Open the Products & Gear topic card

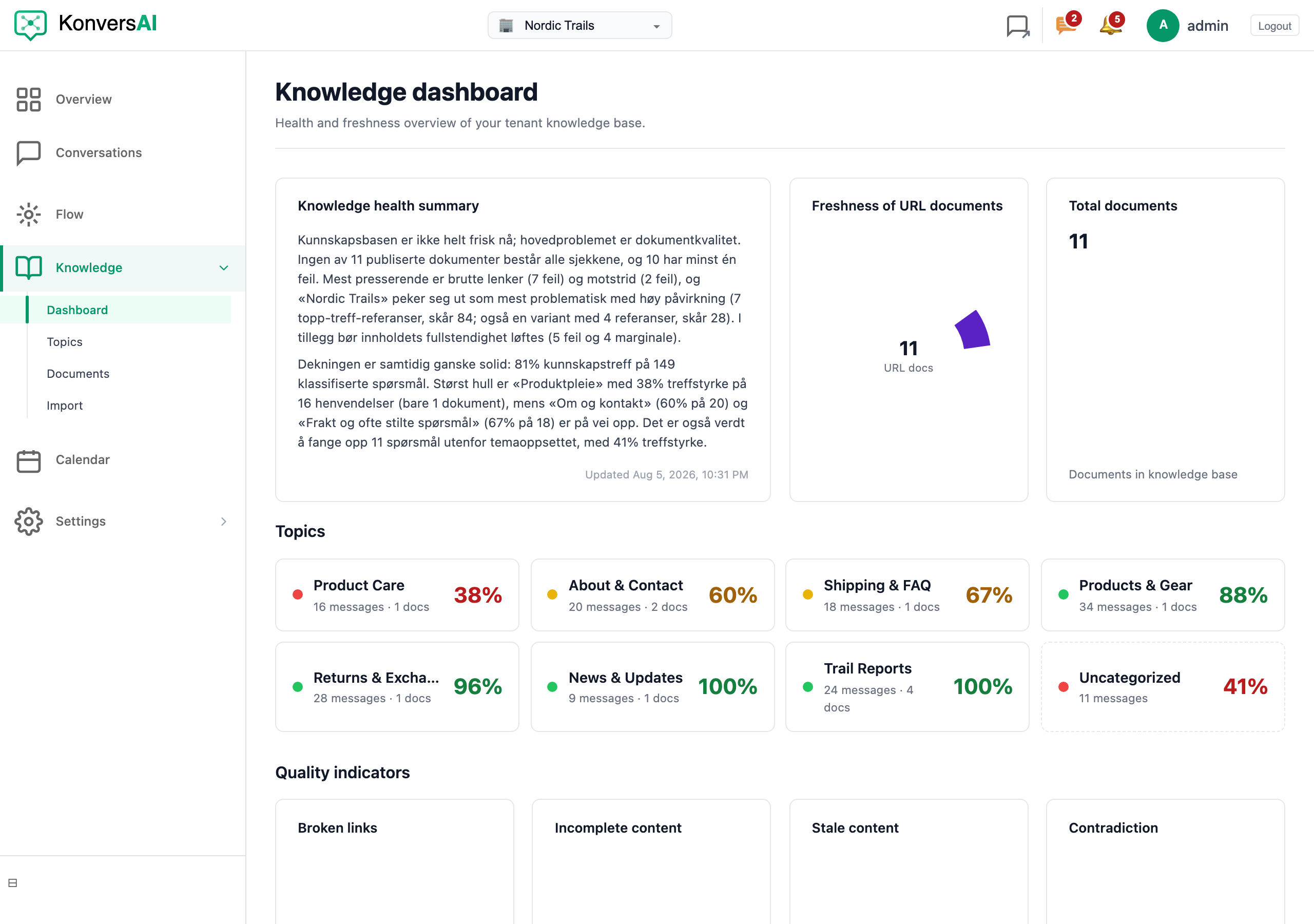(x=1163, y=595)
